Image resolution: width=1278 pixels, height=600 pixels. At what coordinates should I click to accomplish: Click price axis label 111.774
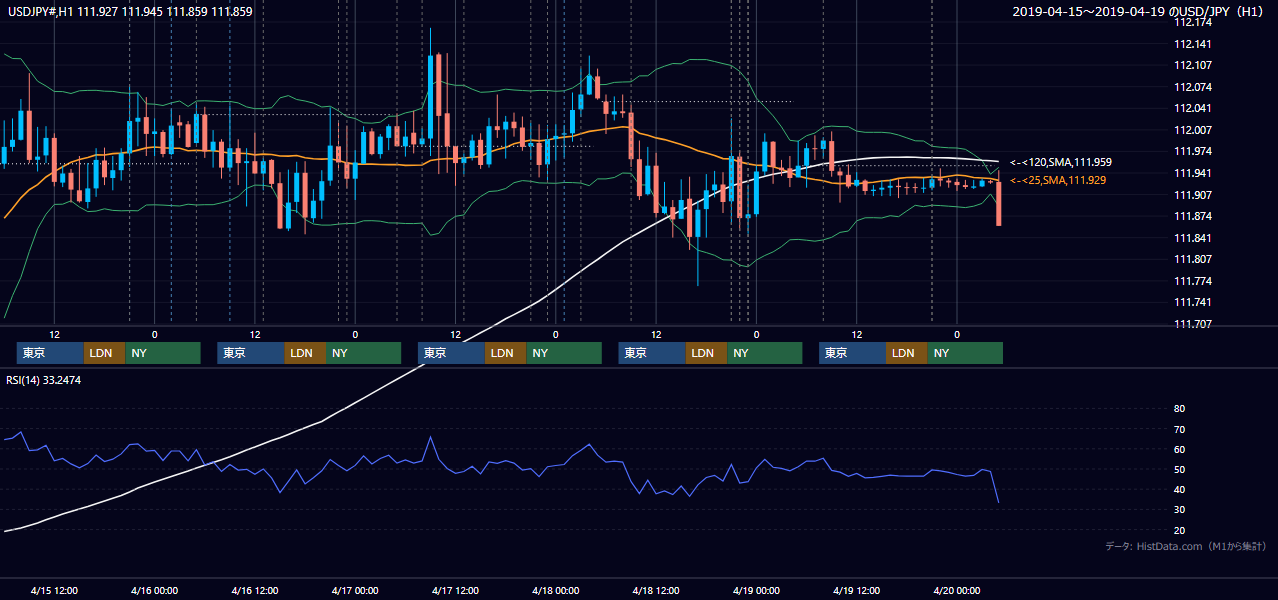click(1193, 281)
